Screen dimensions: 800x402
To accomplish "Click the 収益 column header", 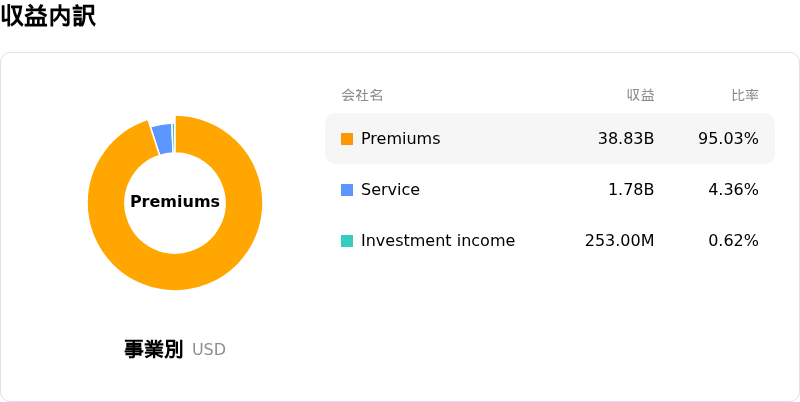I will pos(641,95).
